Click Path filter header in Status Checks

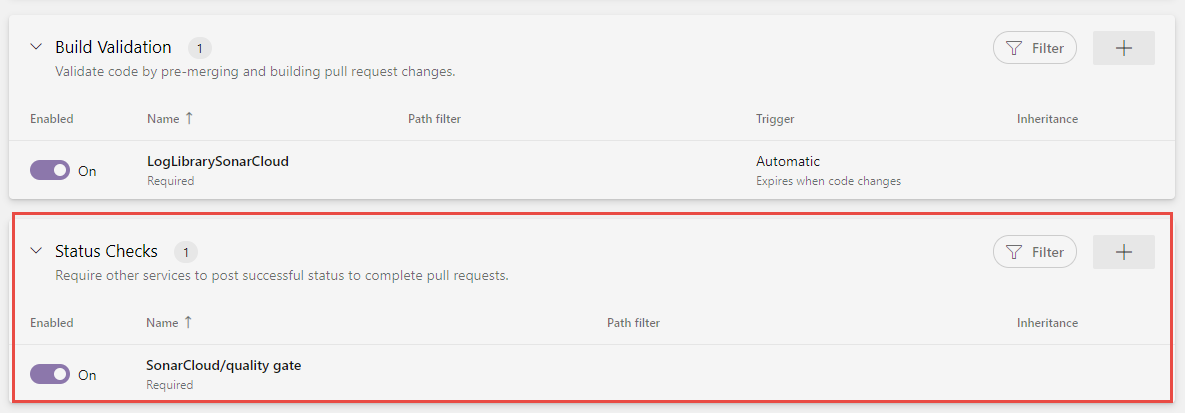point(633,323)
